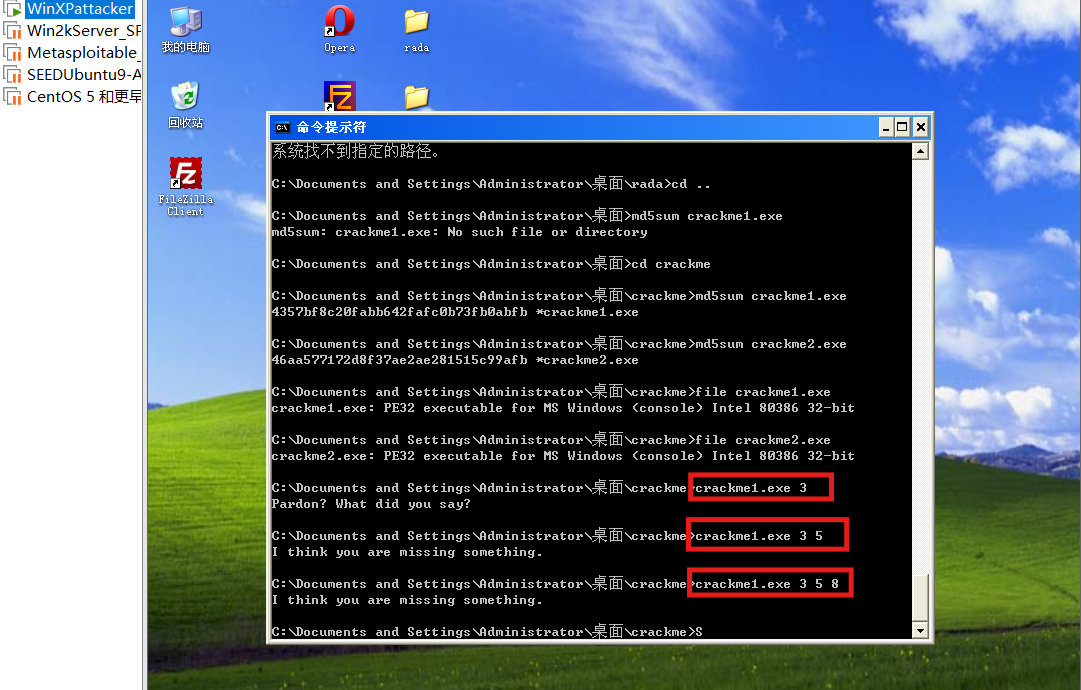
Task: Select the partially hidden folder below rada
Action: (x=416, y=98)
